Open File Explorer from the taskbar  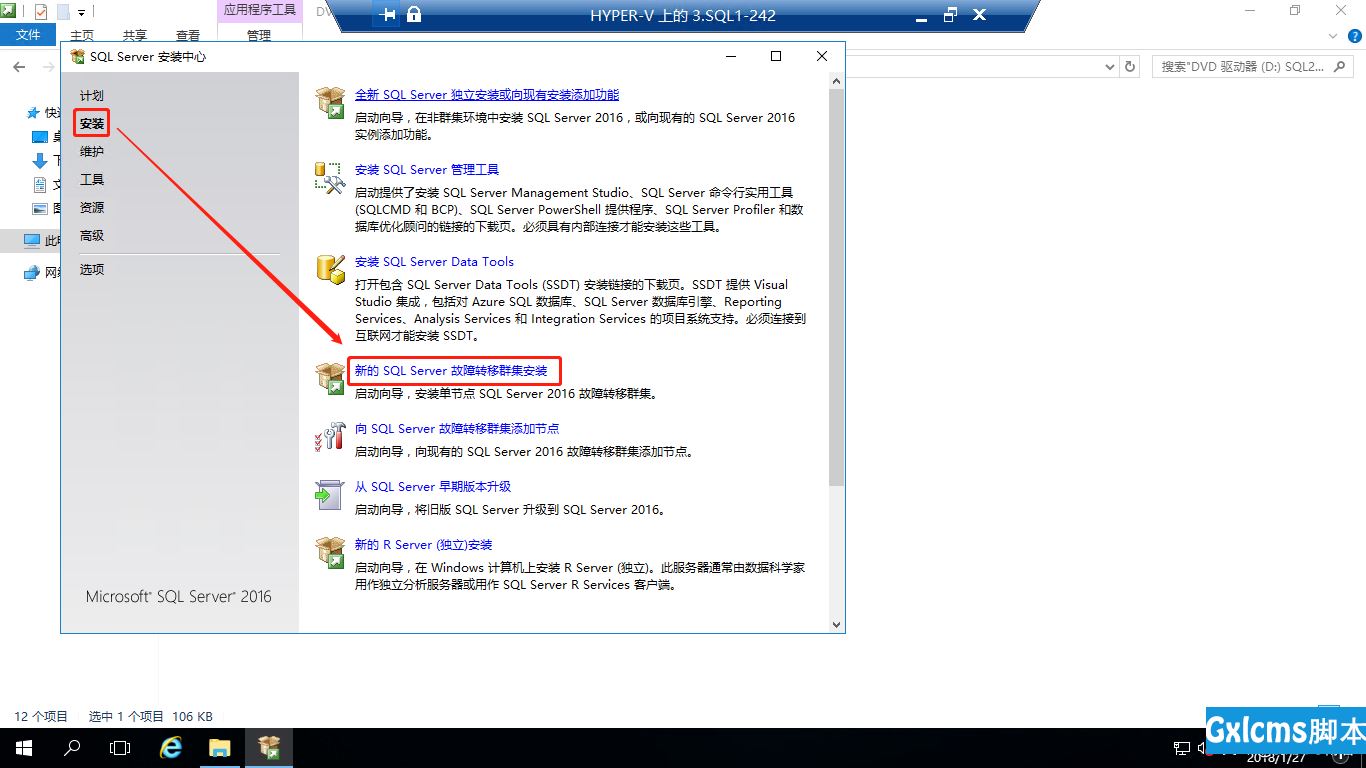(x=219, y=748)
